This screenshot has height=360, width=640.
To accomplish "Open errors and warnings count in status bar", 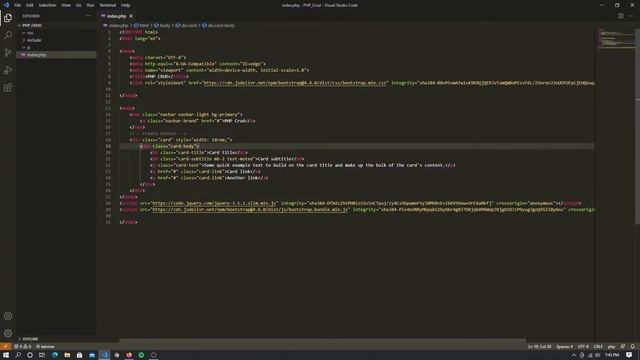I will click(22, 347).
